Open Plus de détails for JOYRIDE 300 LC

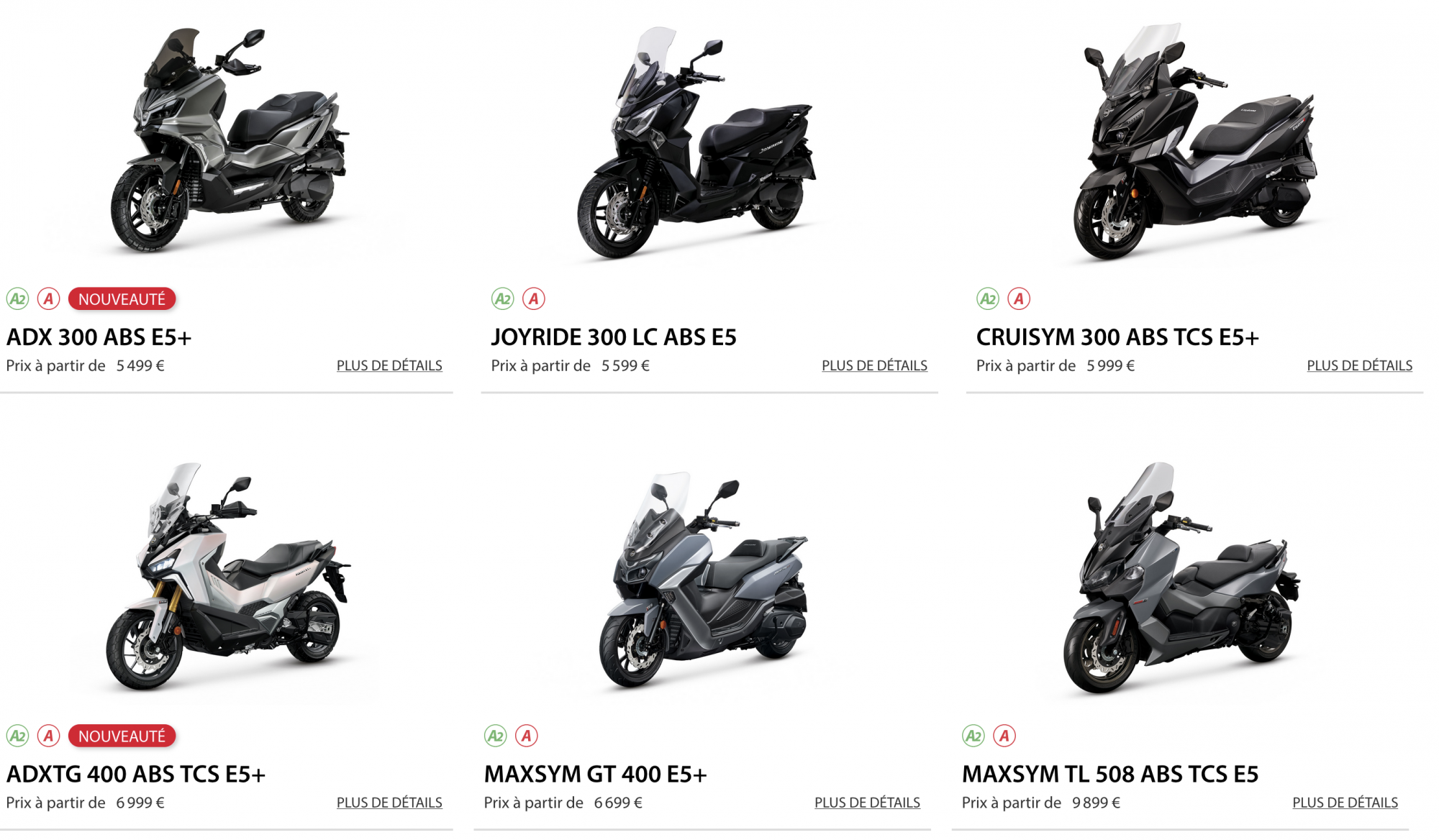874,365
